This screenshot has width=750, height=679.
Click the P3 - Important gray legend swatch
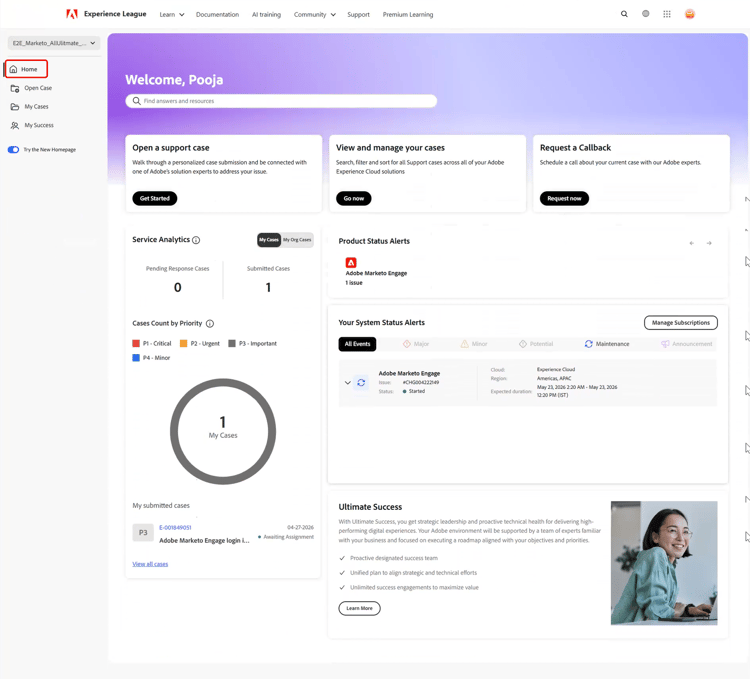pyautogui.click(x=232, y=344)
